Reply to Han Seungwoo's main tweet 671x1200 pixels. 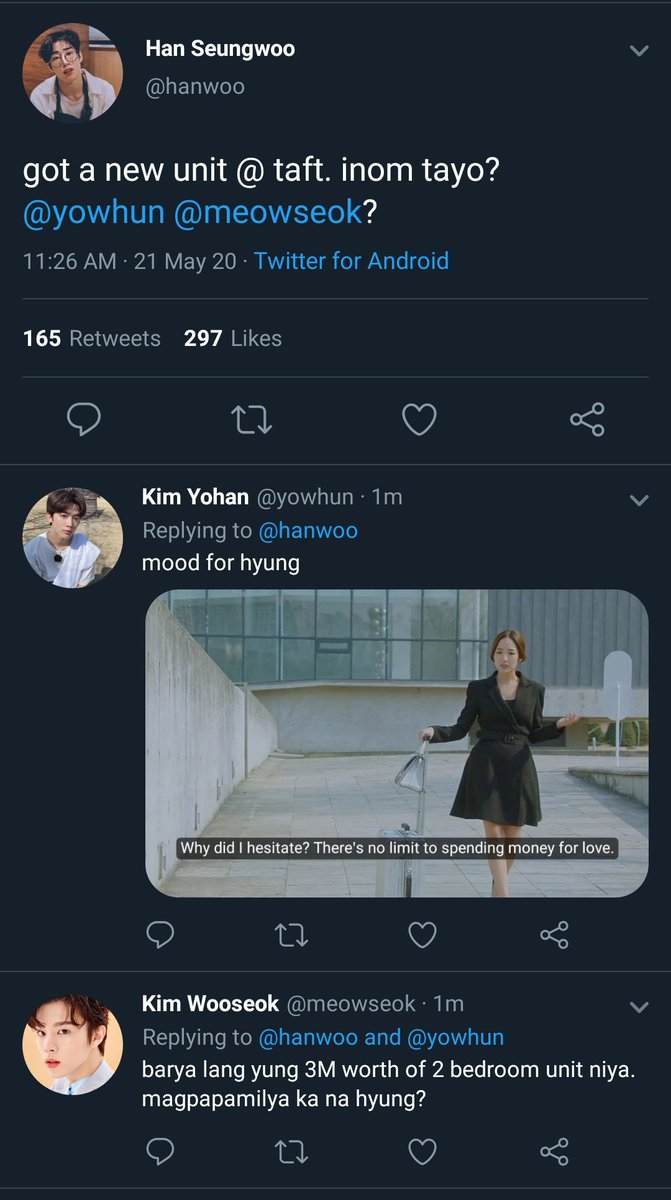[x=84, y=420]
